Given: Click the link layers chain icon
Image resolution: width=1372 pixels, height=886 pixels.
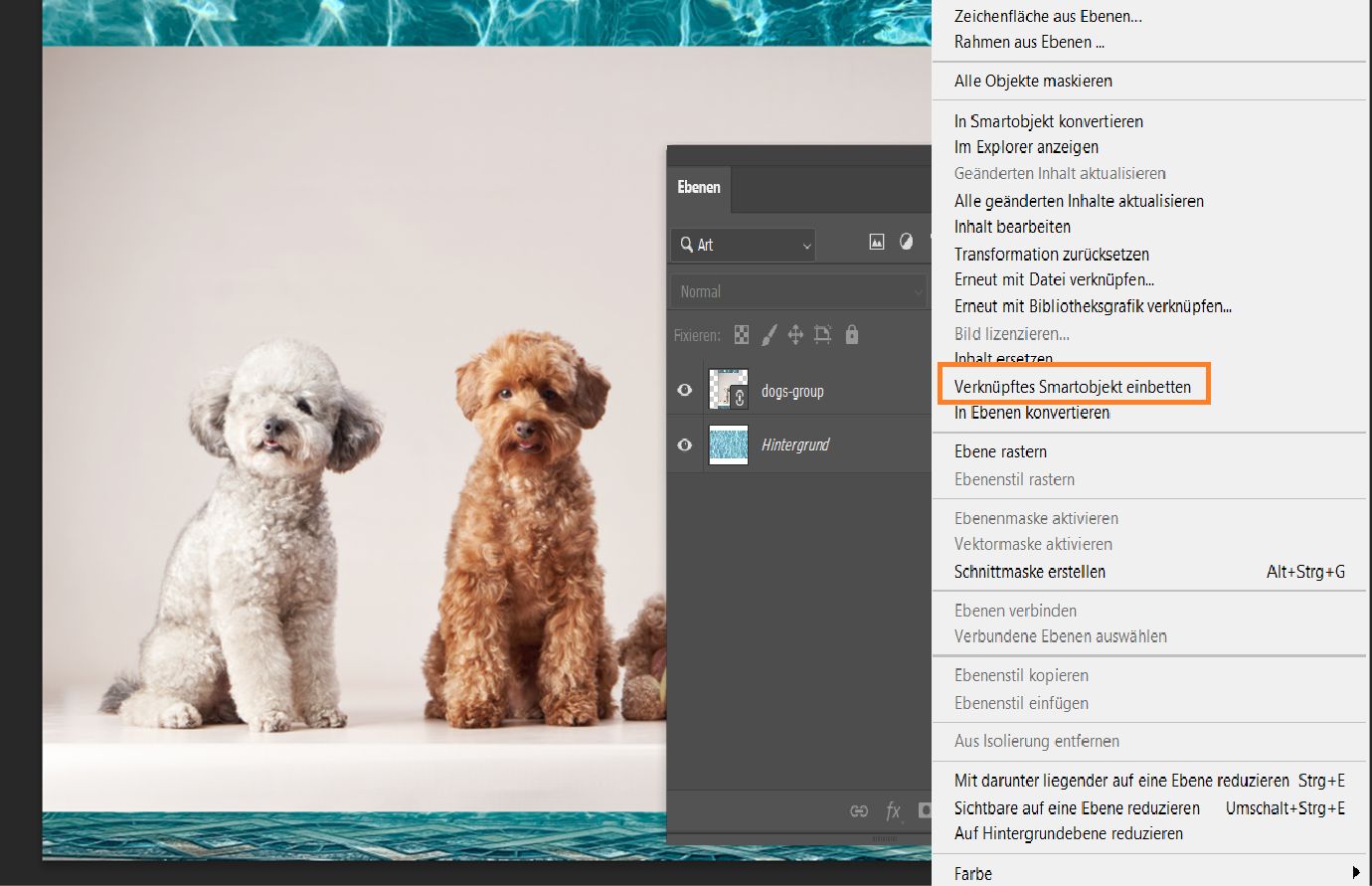Looking at the screenshot, I should [859, 811].
